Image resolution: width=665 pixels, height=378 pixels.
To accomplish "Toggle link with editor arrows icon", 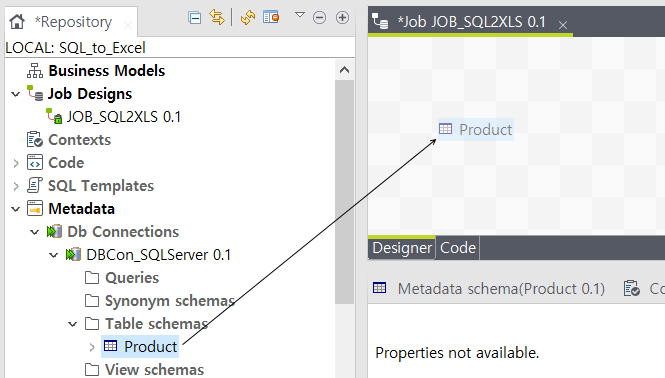I will click(x=217, y=17).
